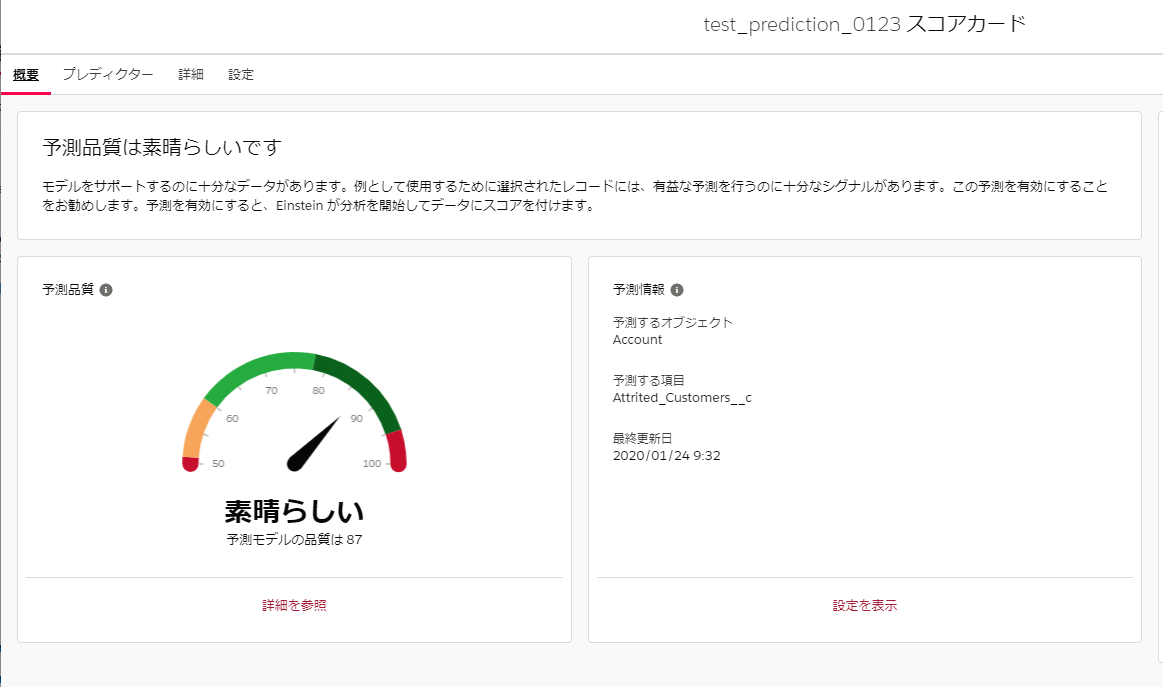
Task: Click the Attrited_Customers__c field value
Action: [x=681, y=398]
